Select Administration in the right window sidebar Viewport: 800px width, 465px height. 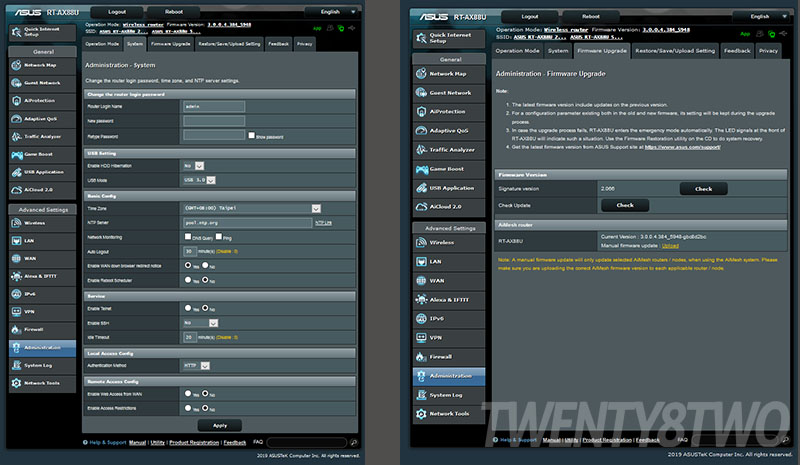449,376
